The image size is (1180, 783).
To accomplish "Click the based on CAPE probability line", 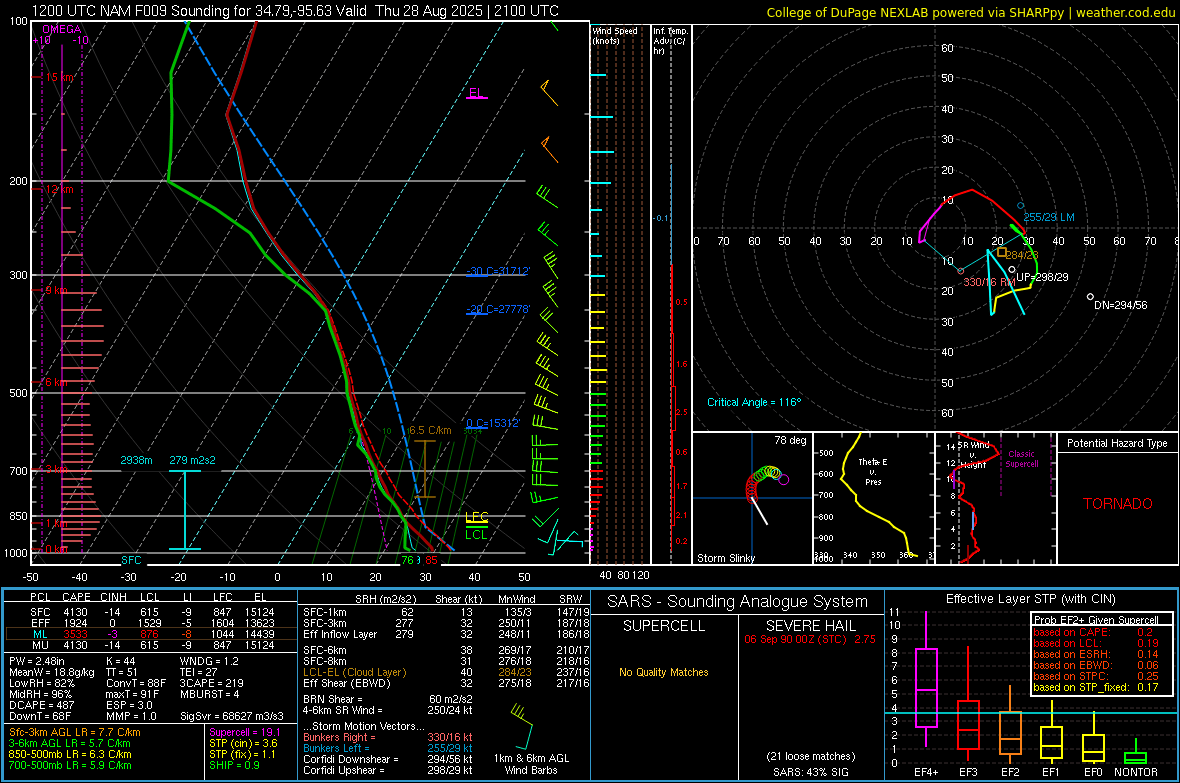I will (x=1096, y=632).
